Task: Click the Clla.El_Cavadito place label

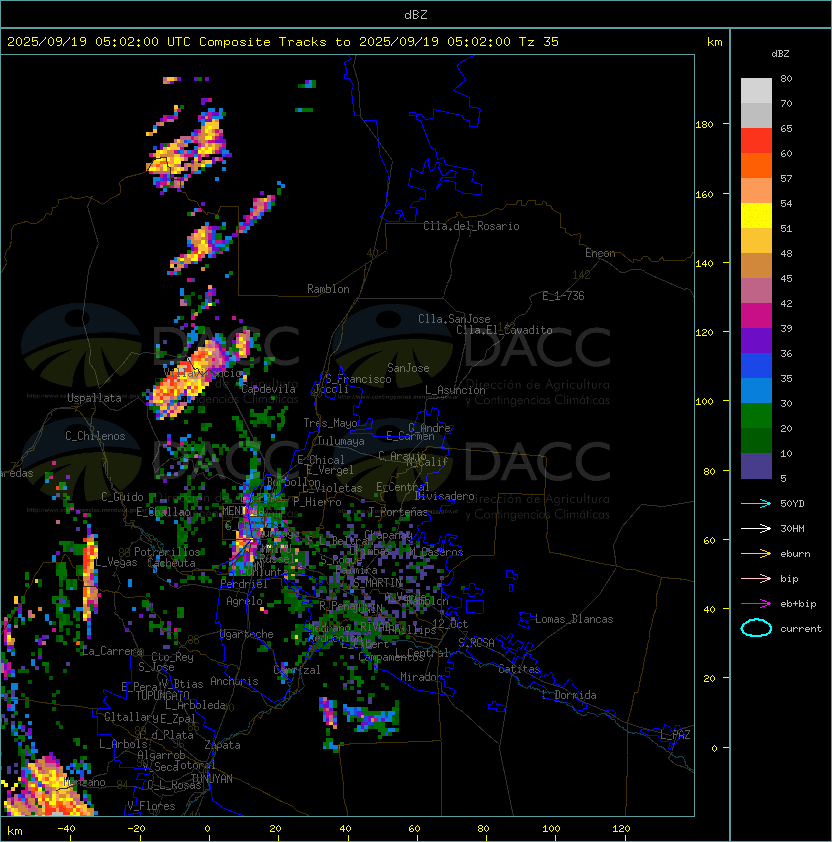Action: point(504,330)
